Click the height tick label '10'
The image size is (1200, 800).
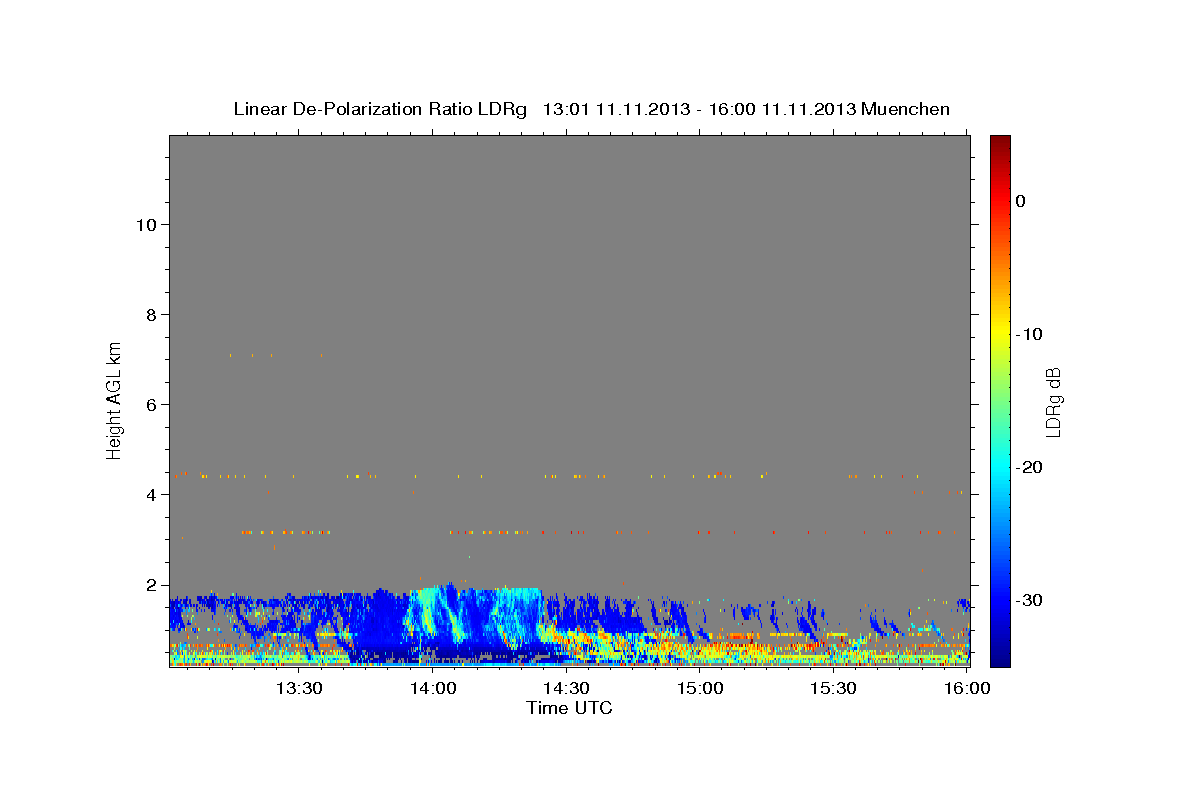coord(148,225)
